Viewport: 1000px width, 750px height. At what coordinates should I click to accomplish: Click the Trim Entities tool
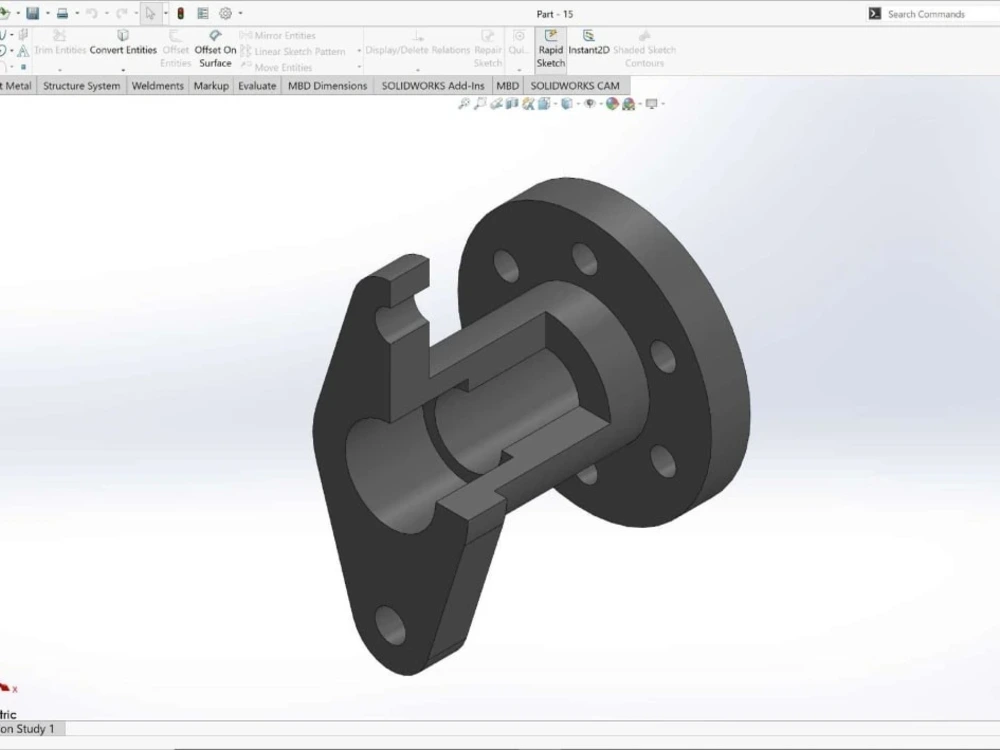(60, 42)
